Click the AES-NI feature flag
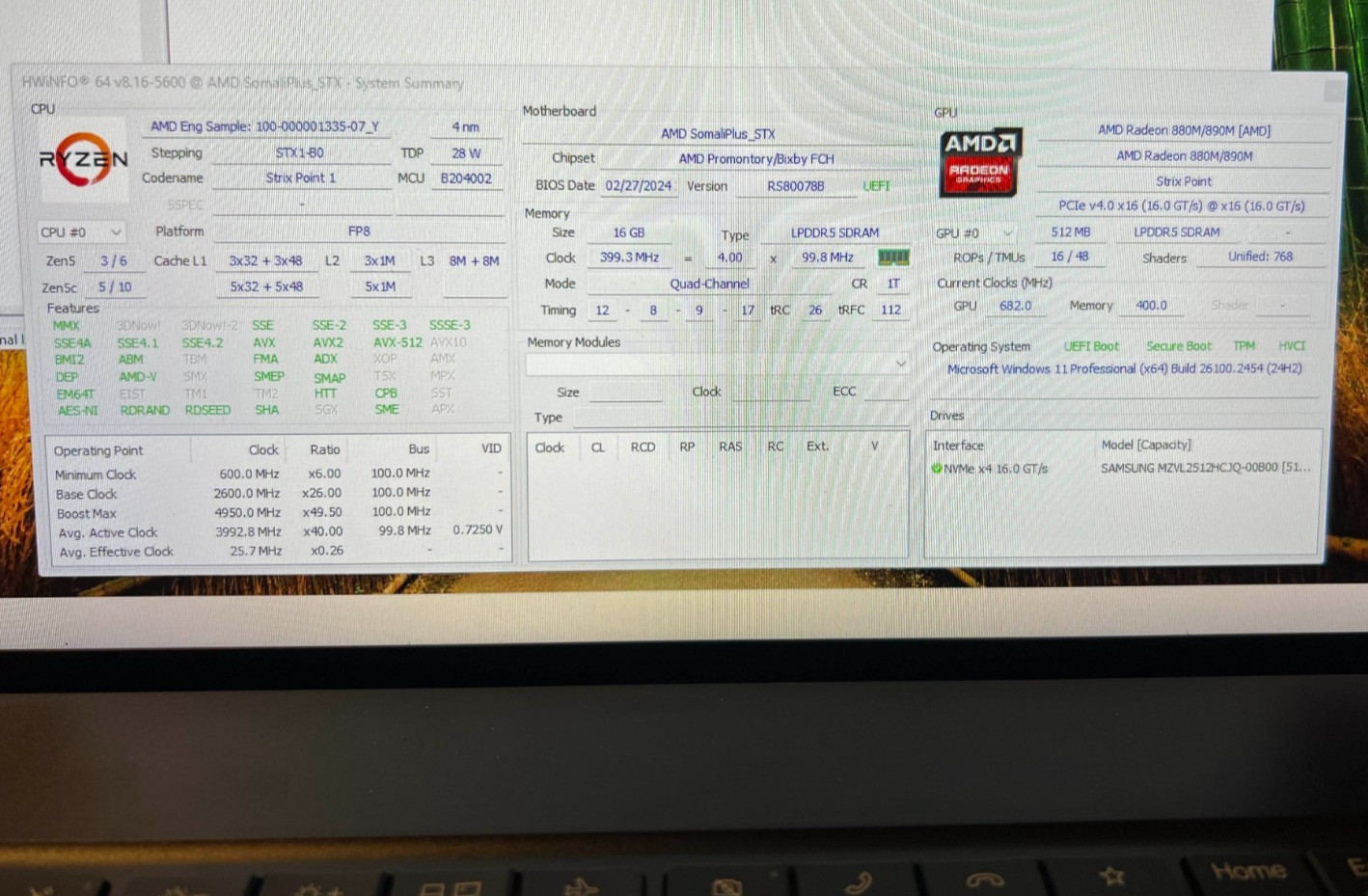This screenshot has height=896, width=1368. pos(77,411)
